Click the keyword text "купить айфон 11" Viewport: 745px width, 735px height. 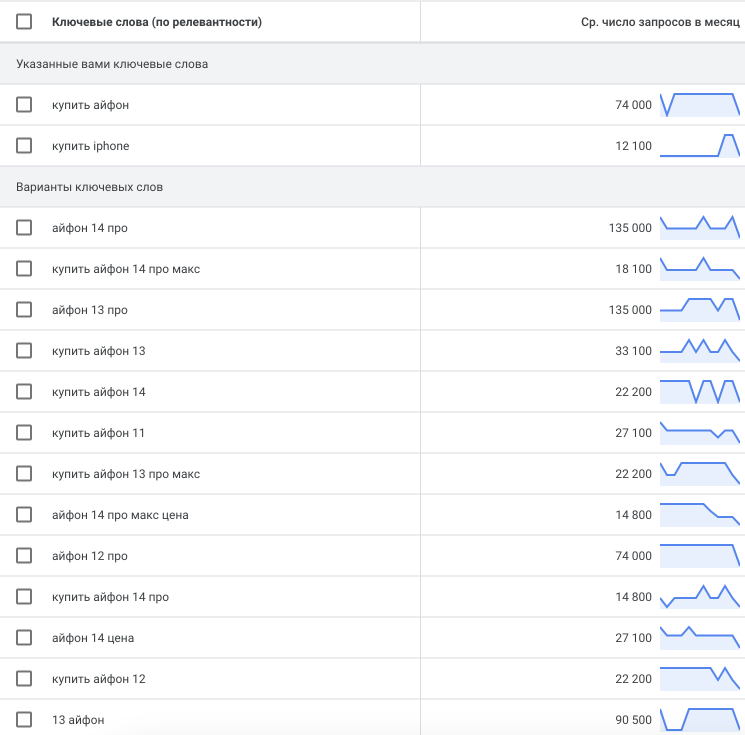99,433
